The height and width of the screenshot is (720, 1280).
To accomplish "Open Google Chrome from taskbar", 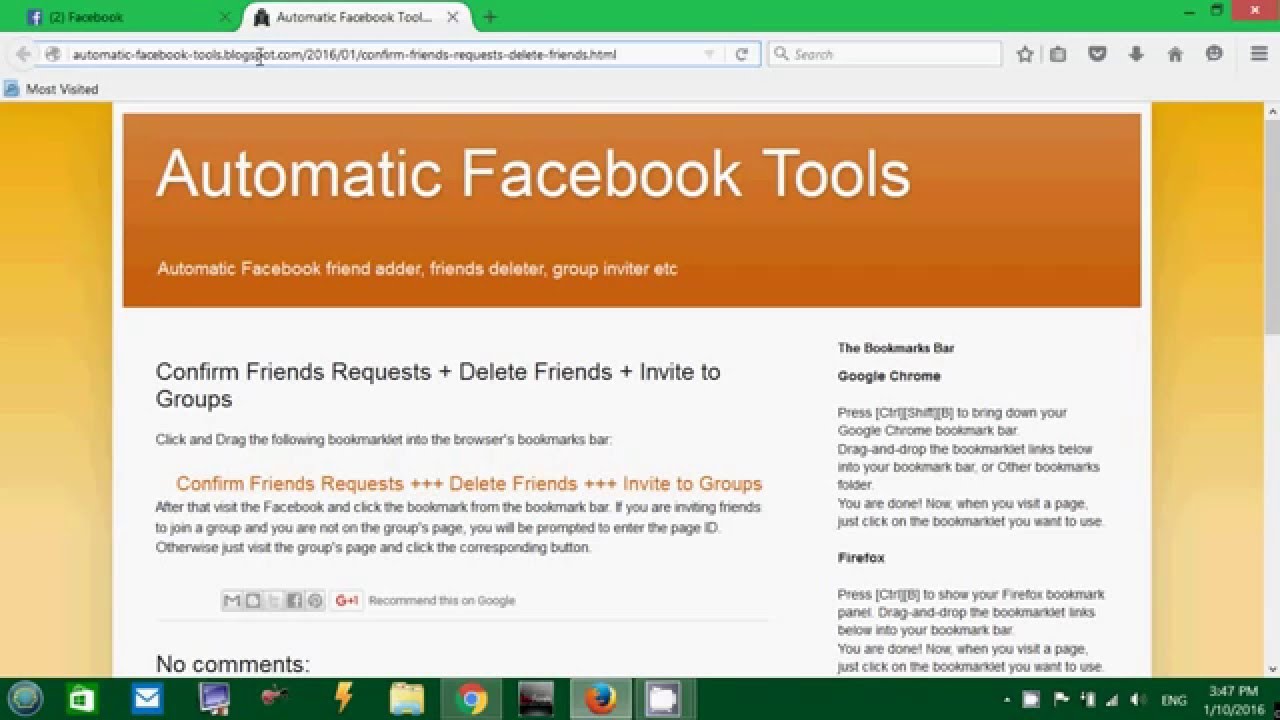I will (x=471, y=699).
